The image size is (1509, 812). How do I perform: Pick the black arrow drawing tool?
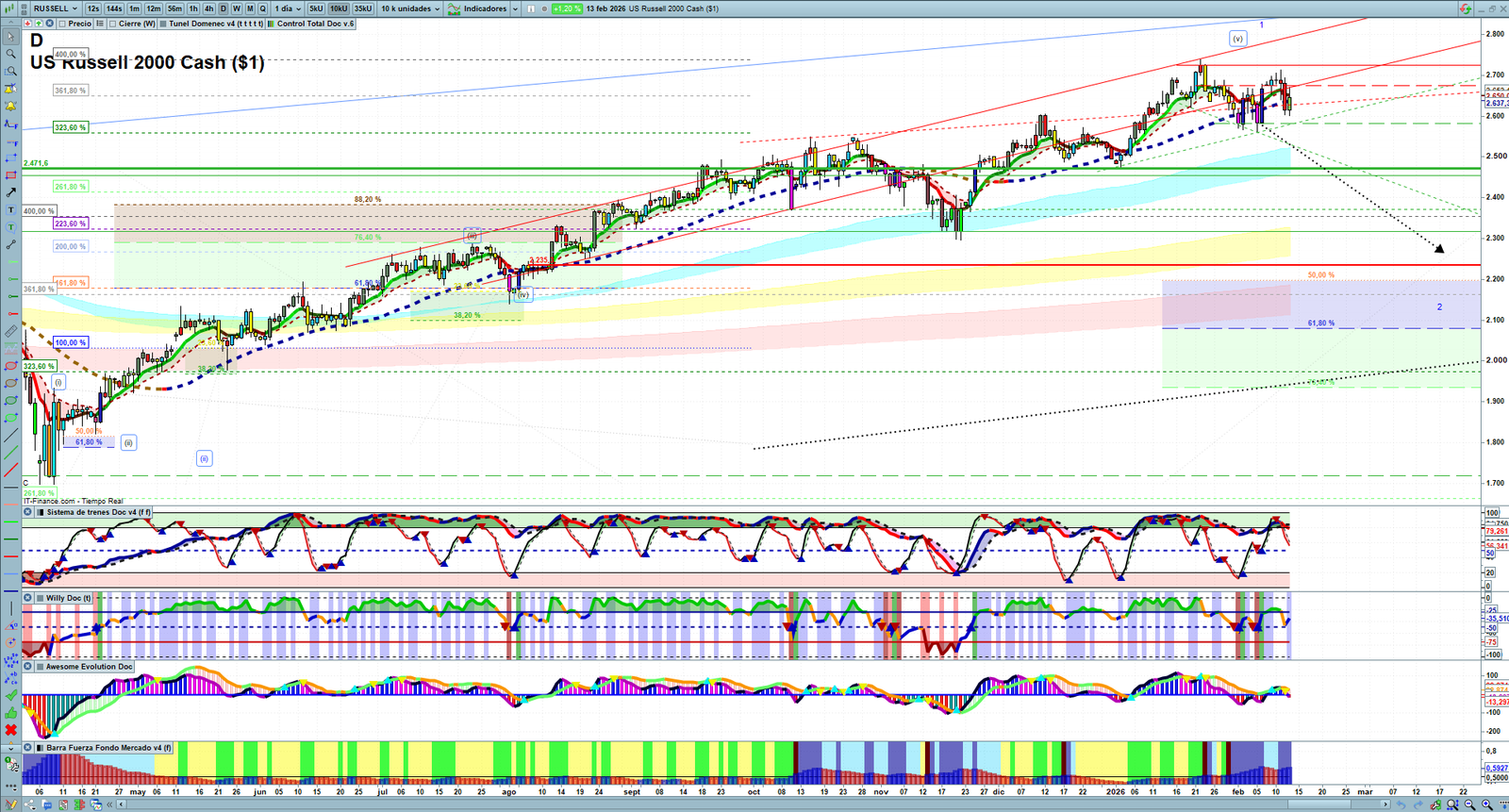10,192
